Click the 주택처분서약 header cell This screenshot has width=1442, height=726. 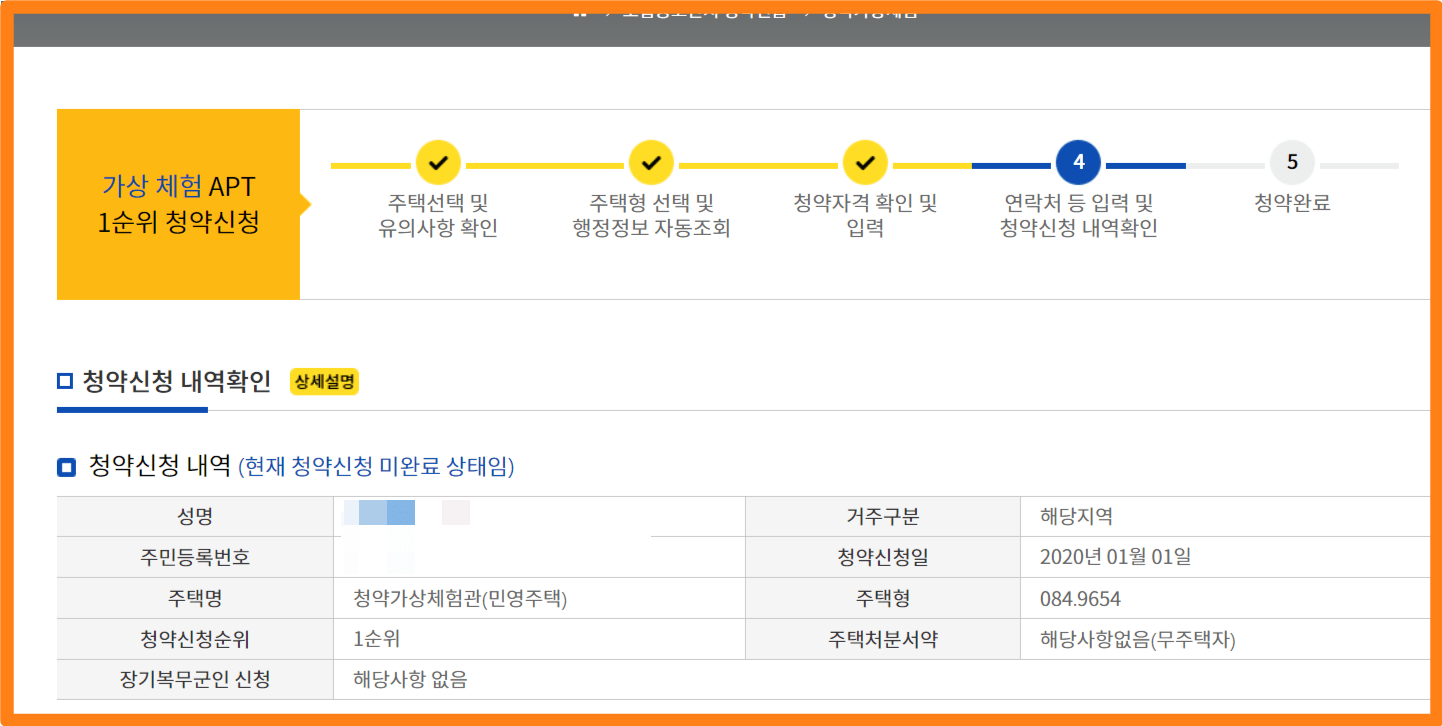(883, 639)
